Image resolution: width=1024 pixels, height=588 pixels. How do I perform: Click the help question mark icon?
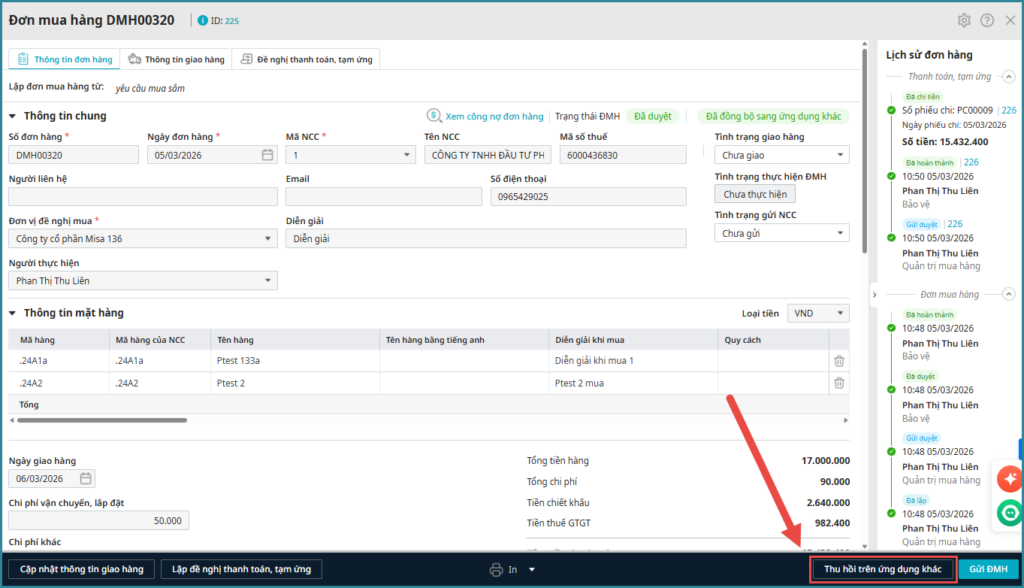(x=987, y=20)
